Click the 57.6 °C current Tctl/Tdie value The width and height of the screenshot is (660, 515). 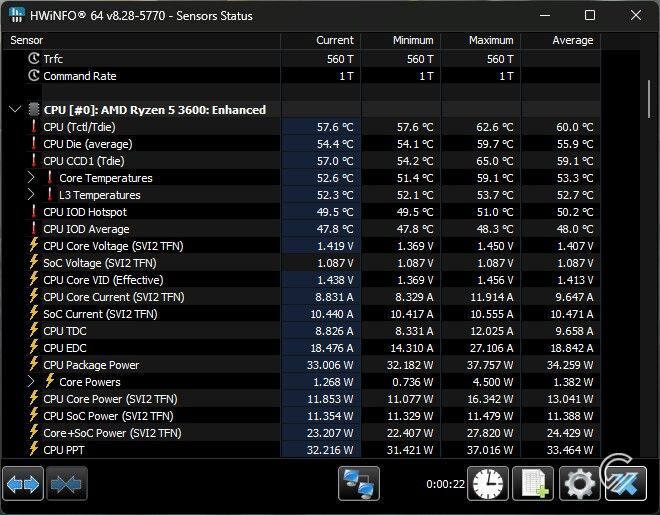335,127
